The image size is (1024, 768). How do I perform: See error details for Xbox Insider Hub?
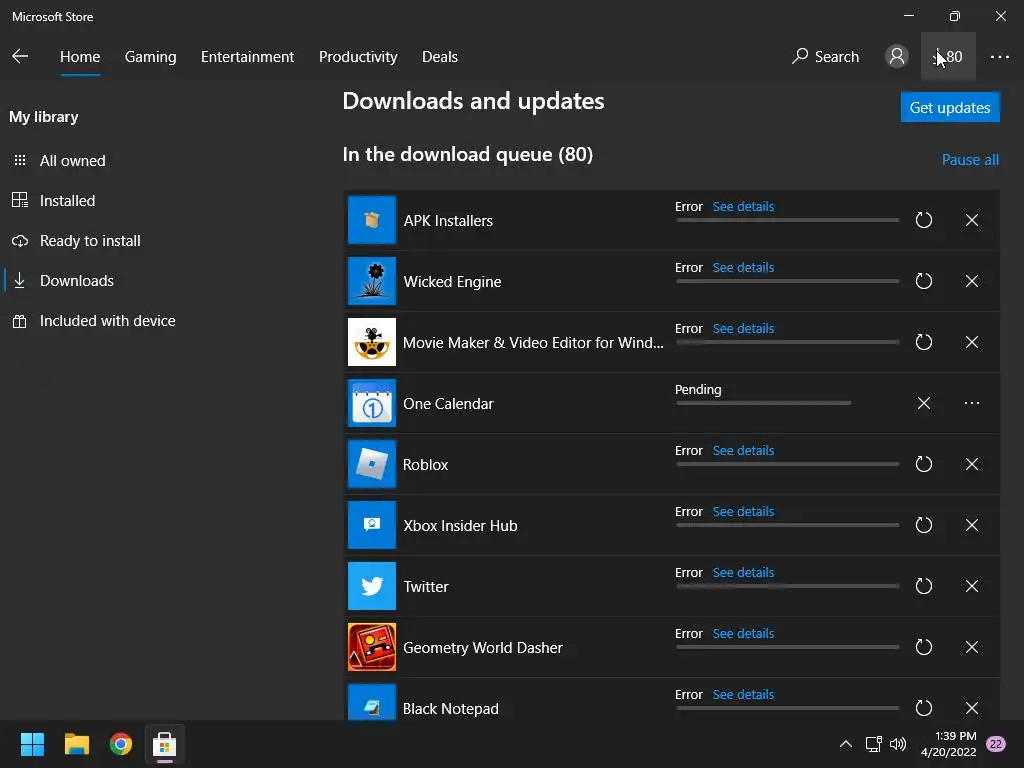743,511
